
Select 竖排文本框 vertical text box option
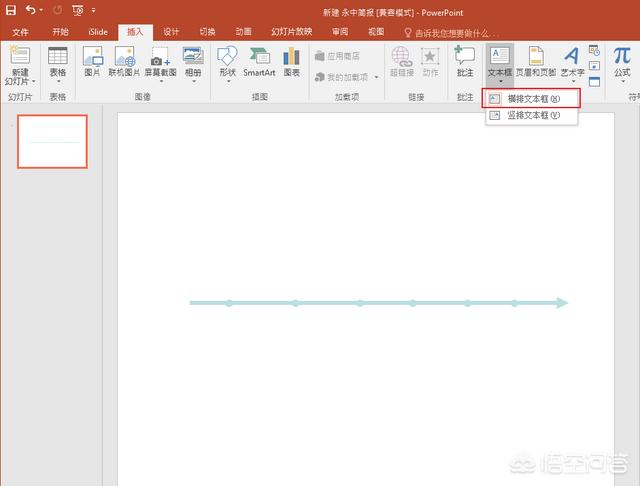point(532,115)
